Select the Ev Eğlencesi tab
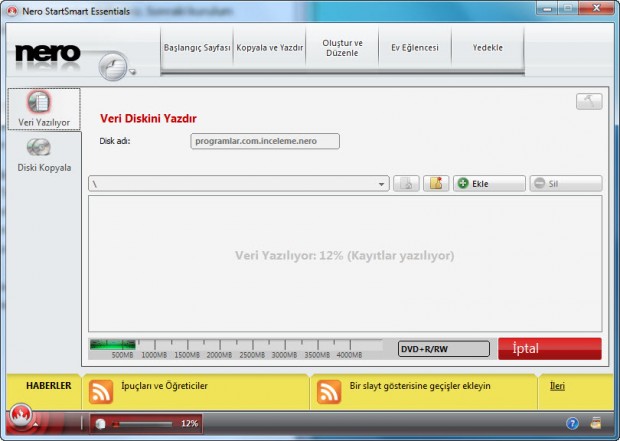Viewport: 620px width, 441px height. (415, 48)
